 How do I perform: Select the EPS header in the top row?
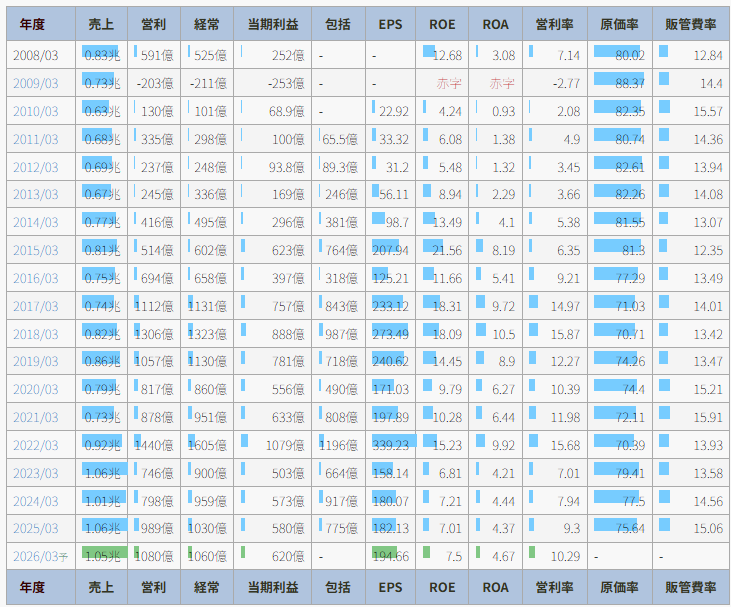(391, 24)
